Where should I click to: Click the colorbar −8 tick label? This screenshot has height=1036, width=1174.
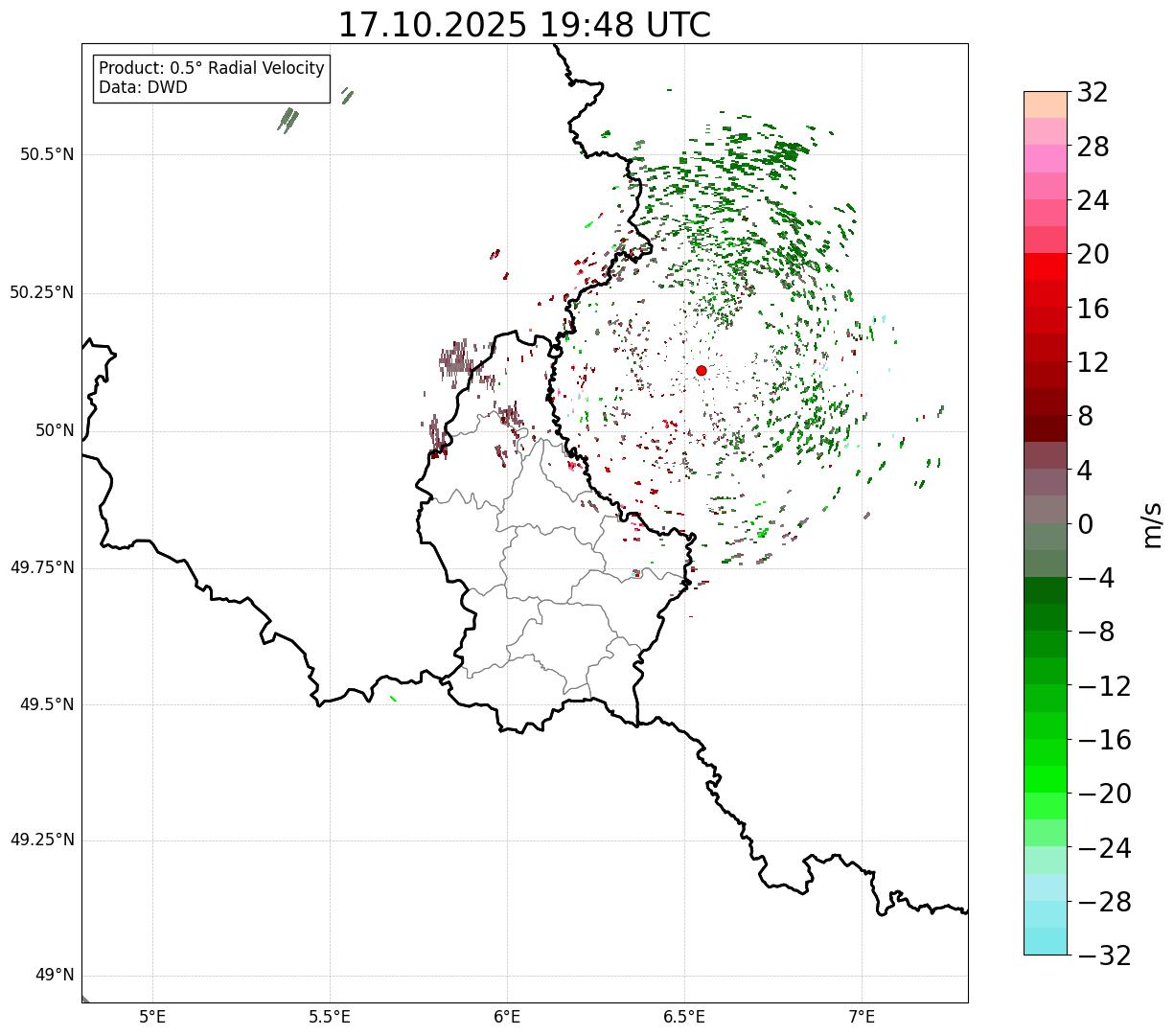coord(1094,632)
